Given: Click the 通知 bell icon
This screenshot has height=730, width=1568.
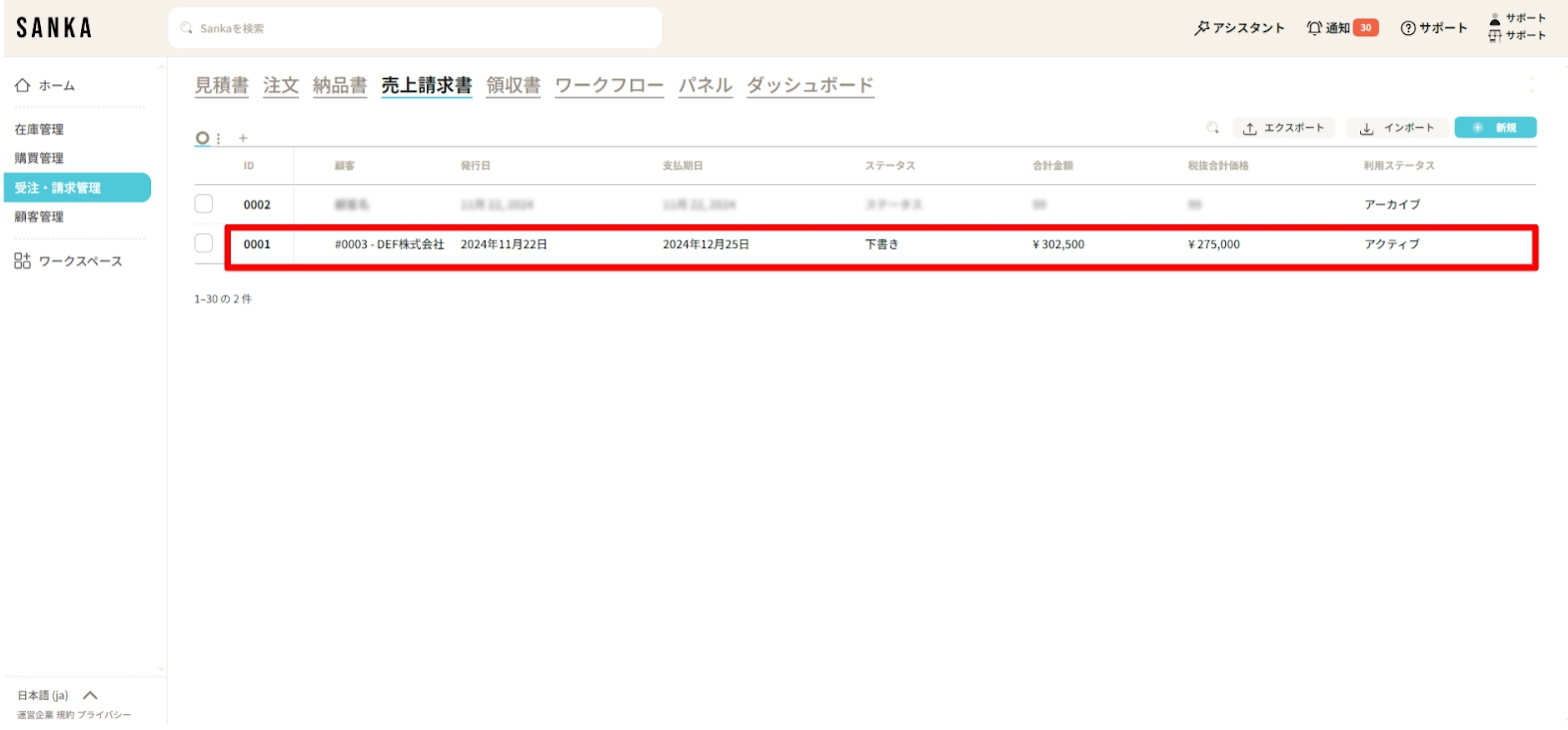Looking at the screenshot, I should (1314, 28).
